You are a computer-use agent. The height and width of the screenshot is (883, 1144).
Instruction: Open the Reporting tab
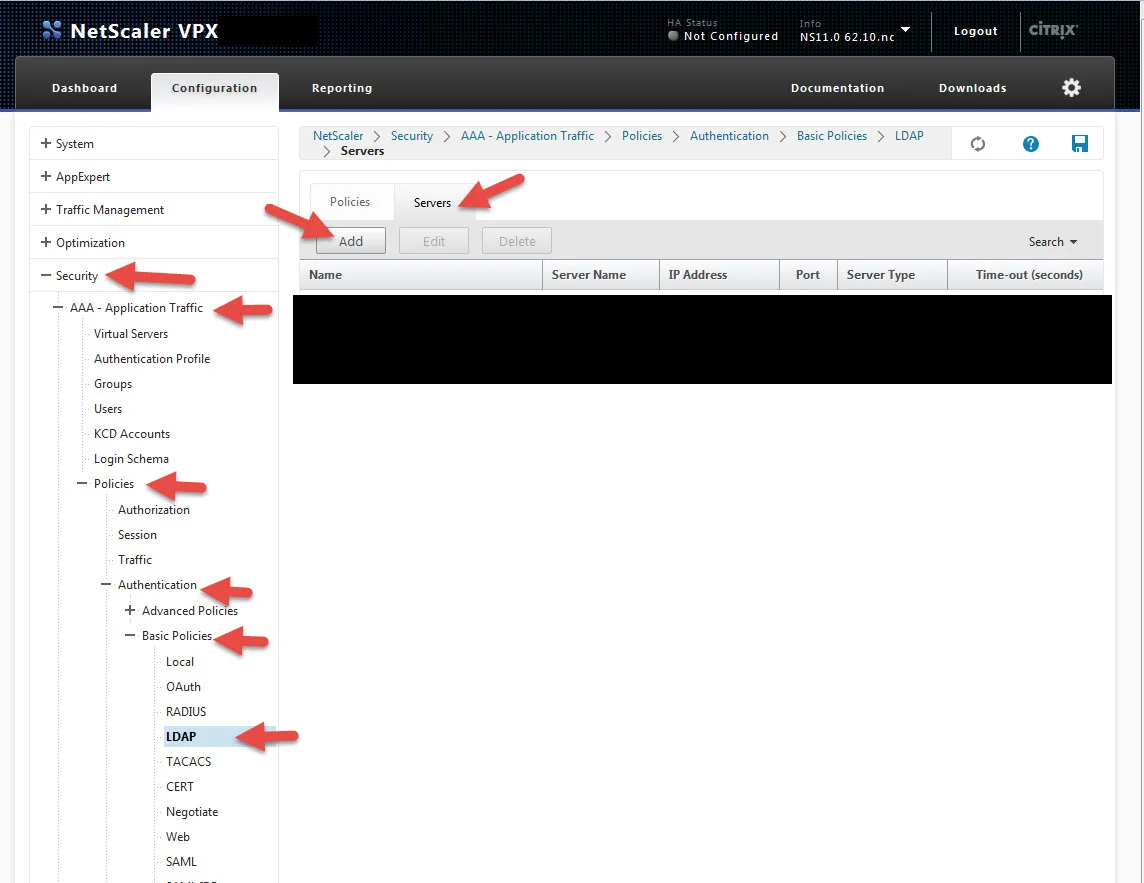coord(342,88)
